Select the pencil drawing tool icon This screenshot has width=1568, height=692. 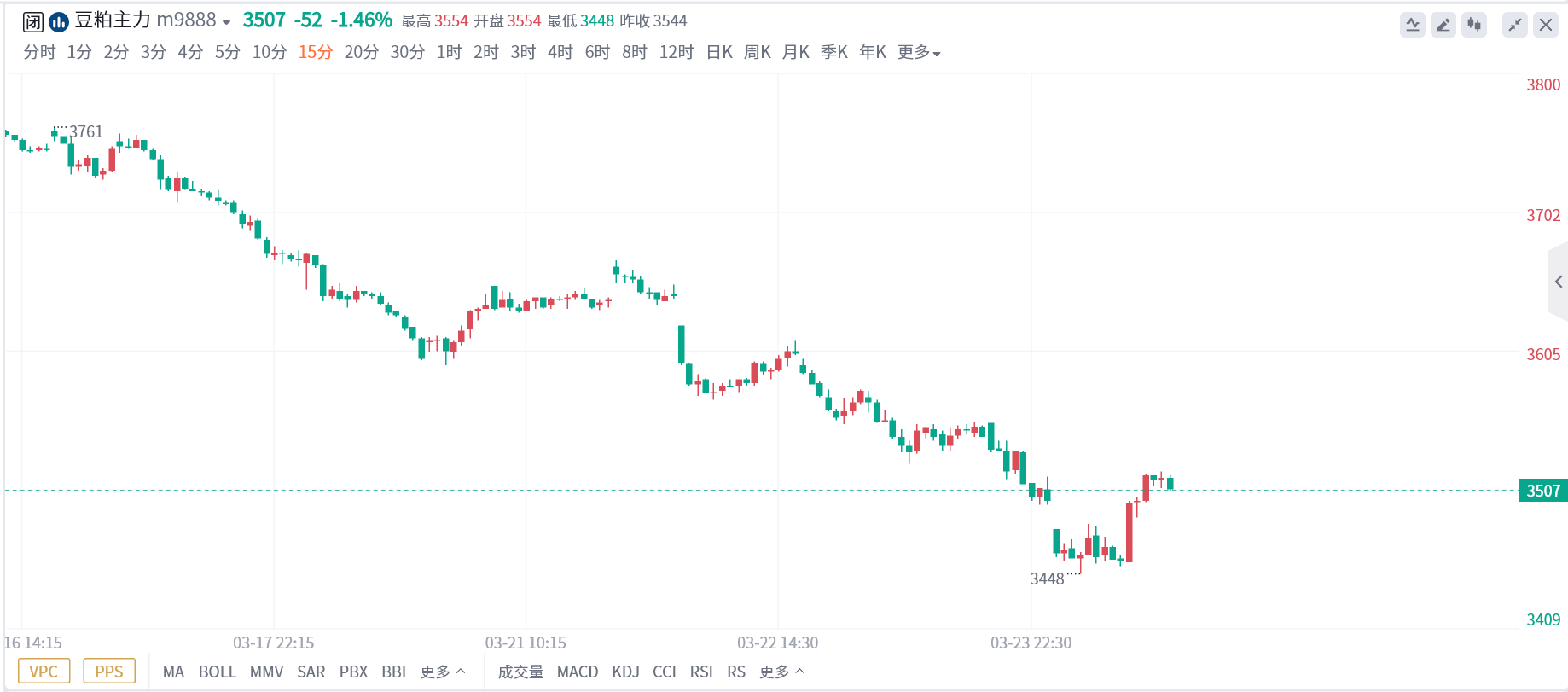click(1443, 25)
